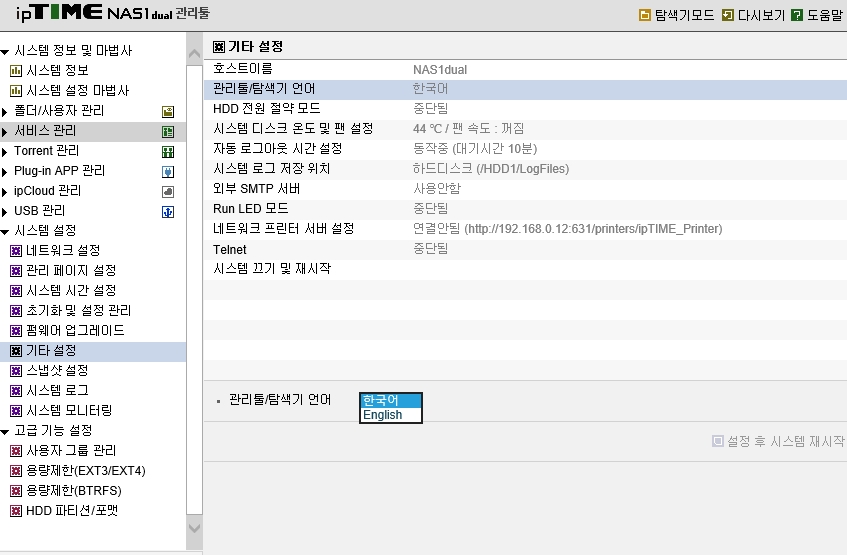This screenshot has width=847, height=555.
Task: Choose 한국어 in the language dropdown list
Action: pos(391,400)
